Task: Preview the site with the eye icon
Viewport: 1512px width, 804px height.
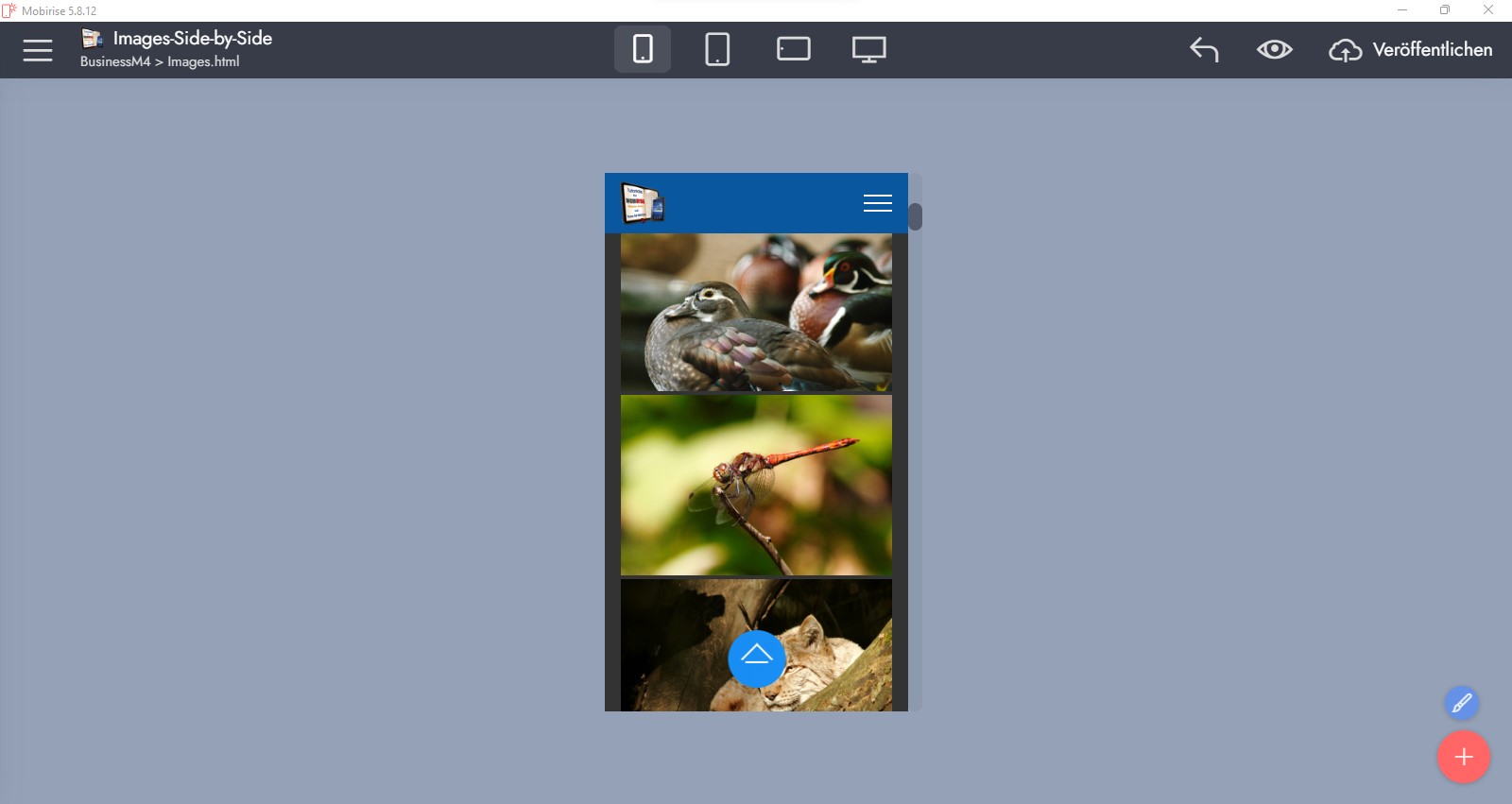Action: (1275, 49)
